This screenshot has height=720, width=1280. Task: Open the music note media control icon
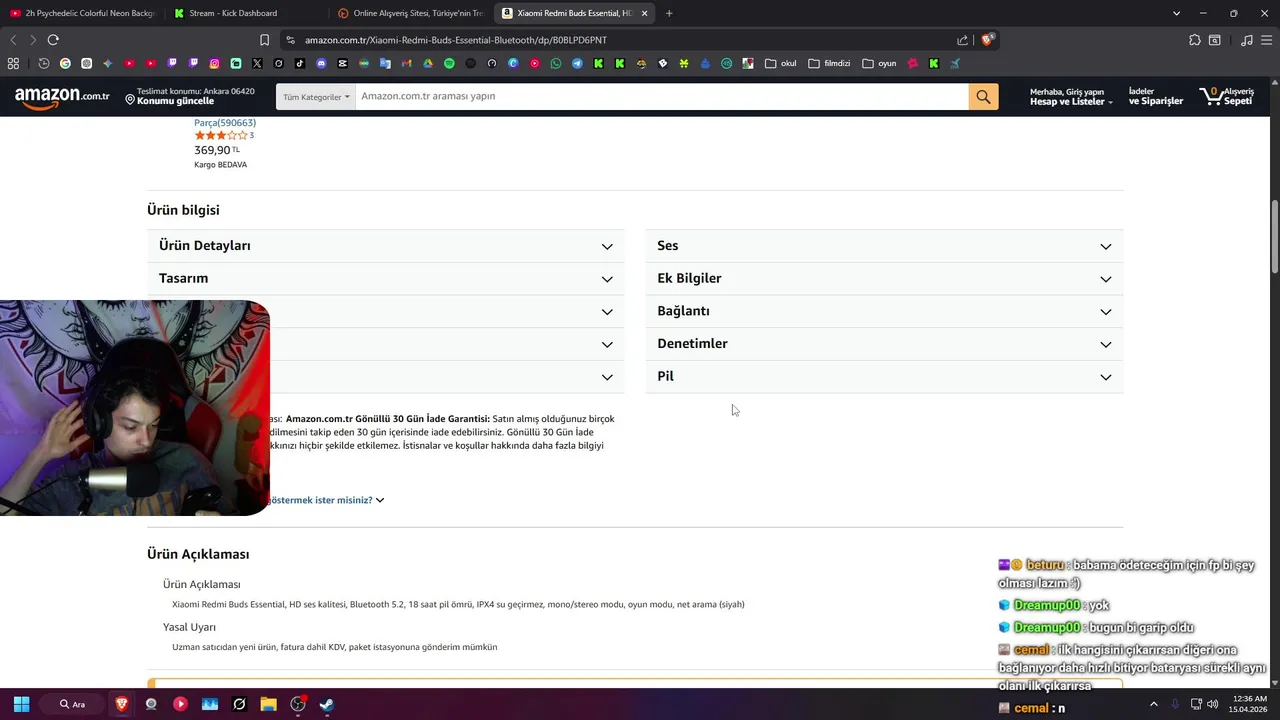1246,40
